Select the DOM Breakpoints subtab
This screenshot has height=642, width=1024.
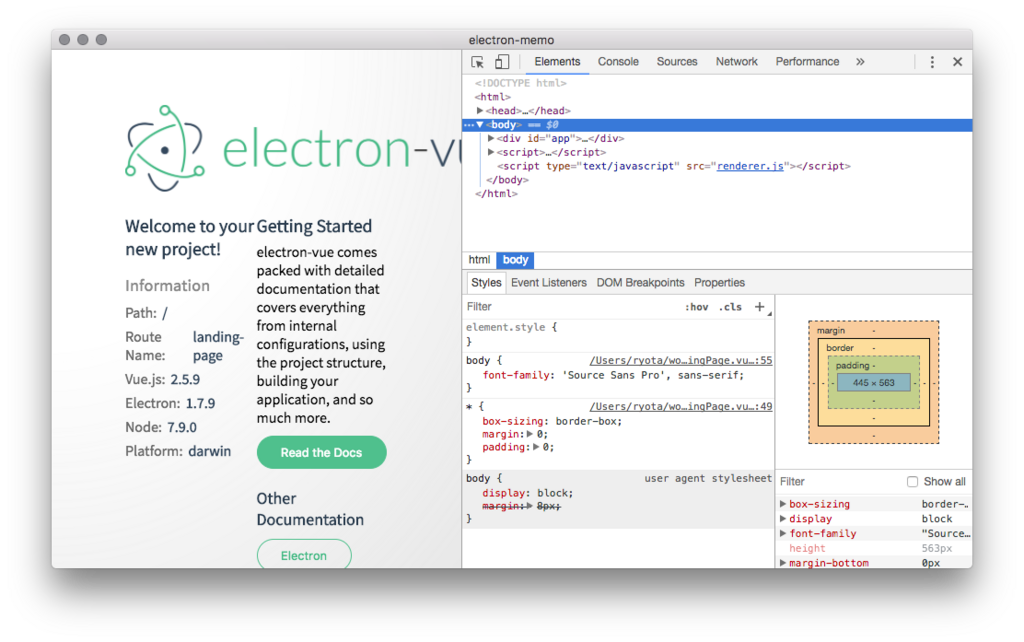tap(640, 283)
